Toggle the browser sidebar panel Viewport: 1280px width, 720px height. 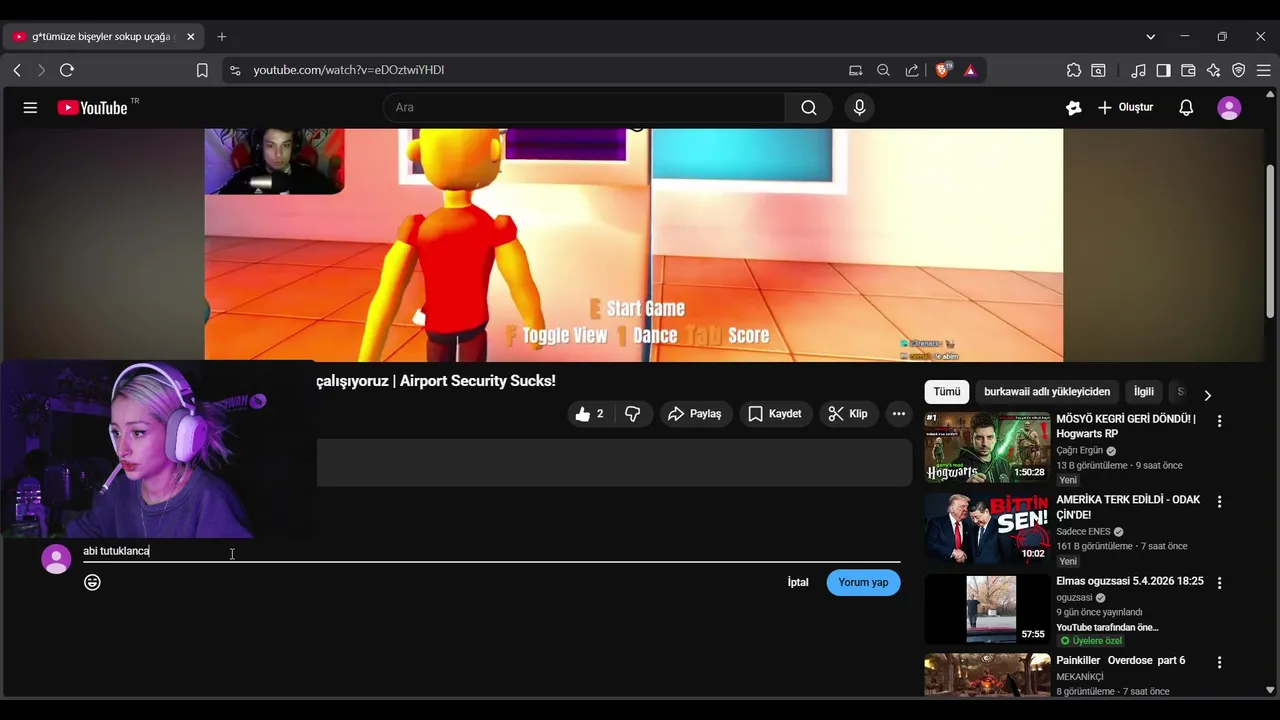pyautogui.click(x=1163, y=70)
